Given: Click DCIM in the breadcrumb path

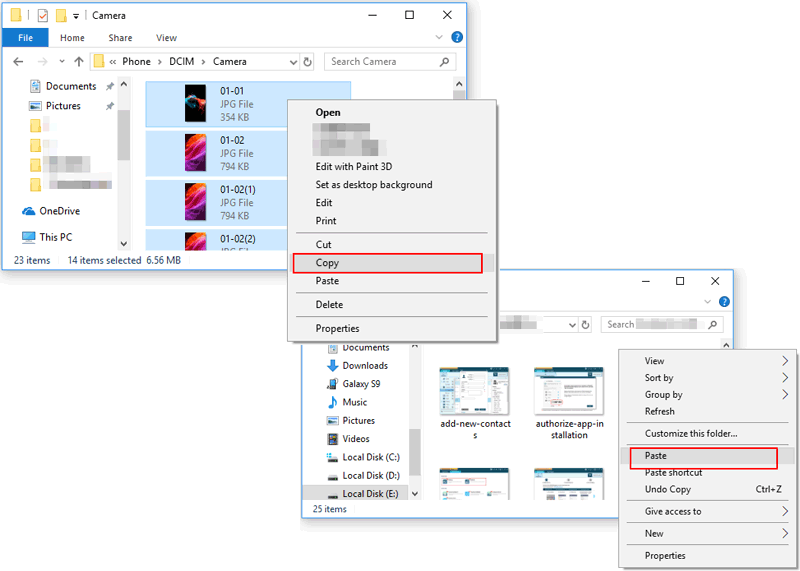Looking at the screenshot, I should pos(182,62).
